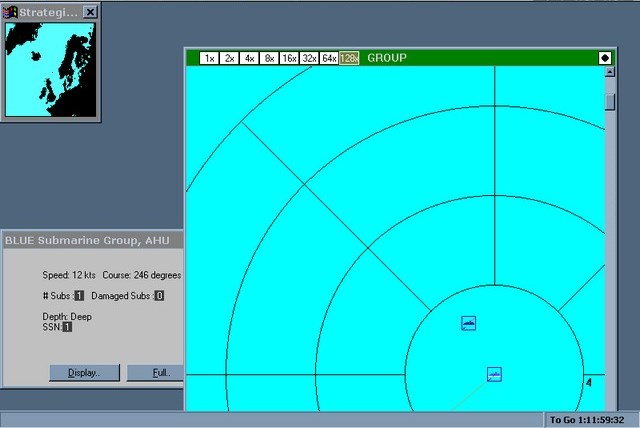
Task: Select the upper submarine unit icon
Action: point(469,322)
